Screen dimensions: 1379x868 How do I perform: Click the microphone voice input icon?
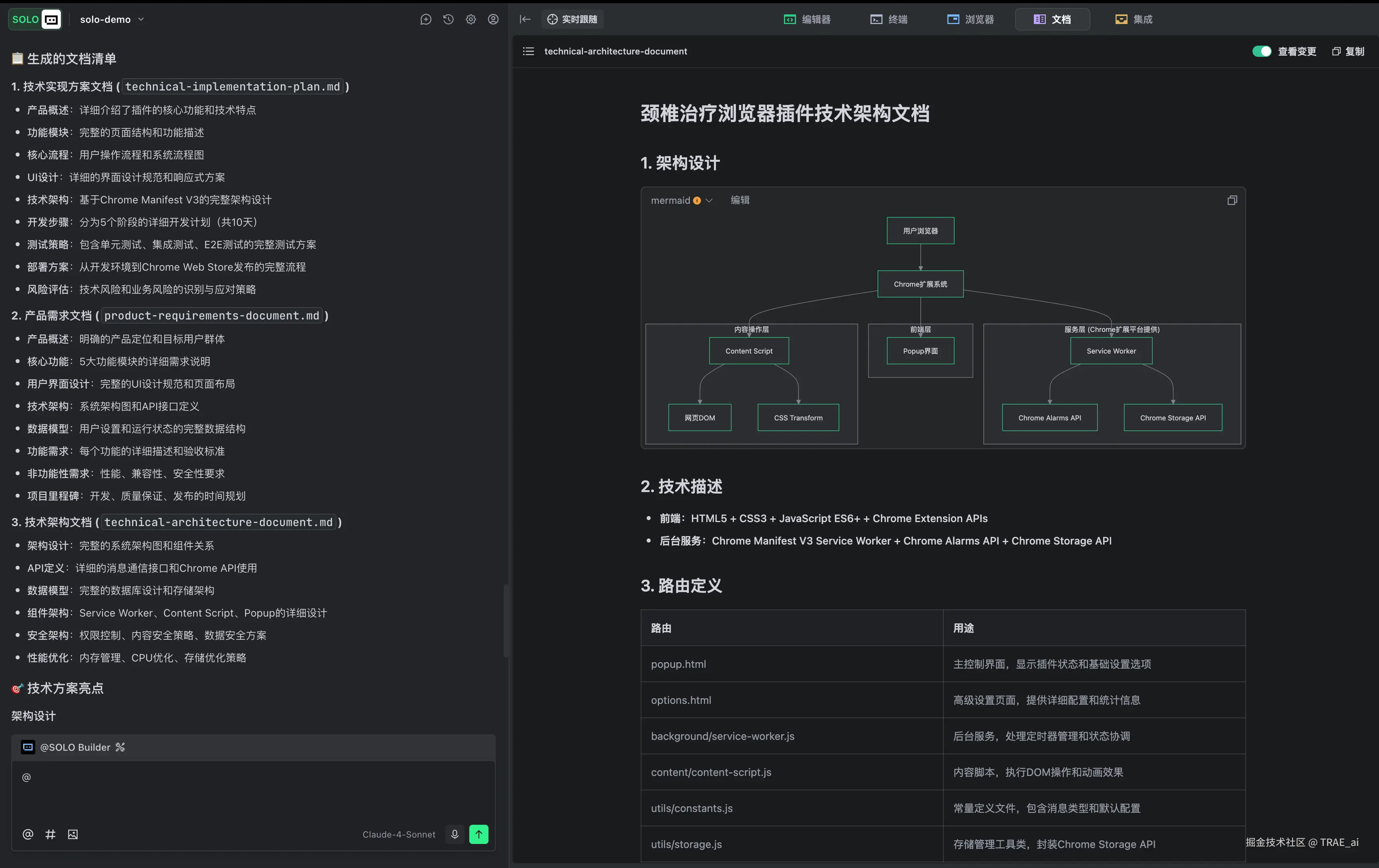coord(455,834)
